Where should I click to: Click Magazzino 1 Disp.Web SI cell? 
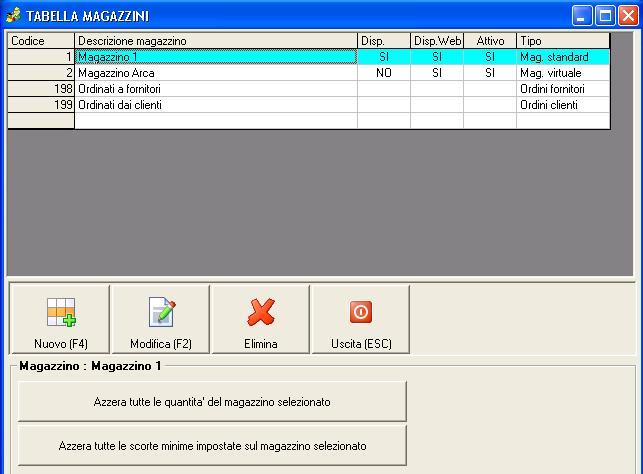[x=437, y=57]
